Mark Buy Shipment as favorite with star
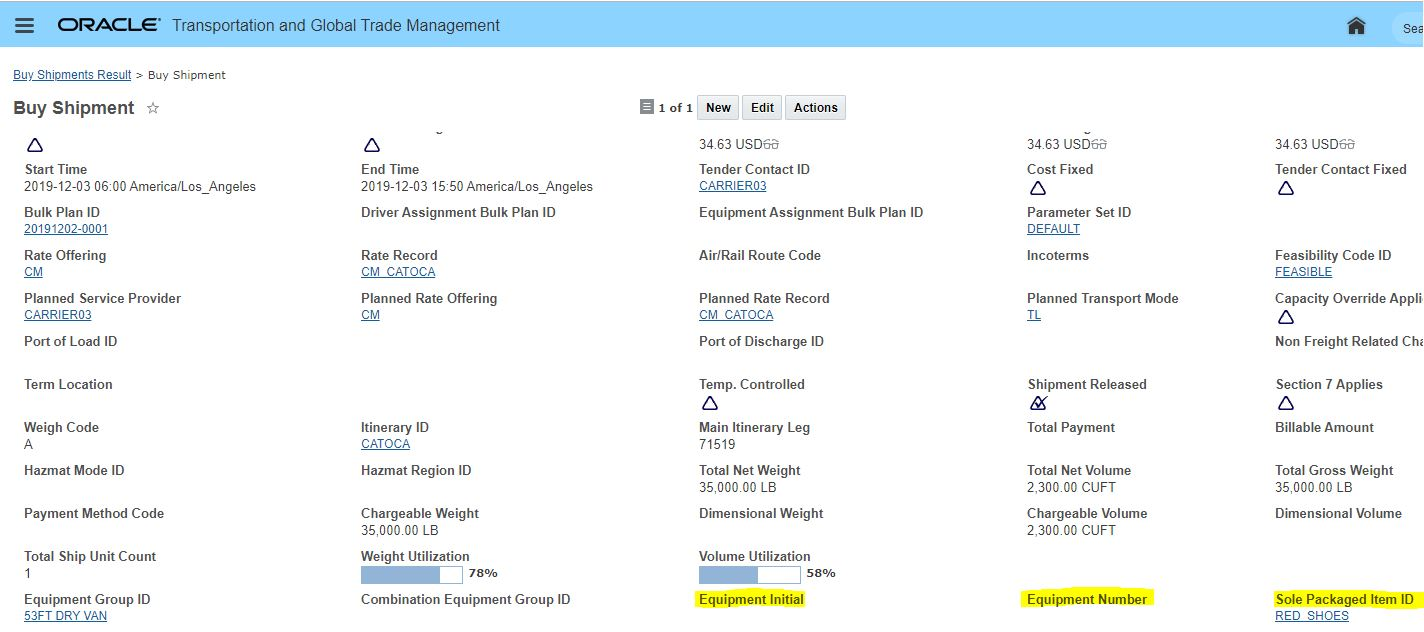 [153, 108]
